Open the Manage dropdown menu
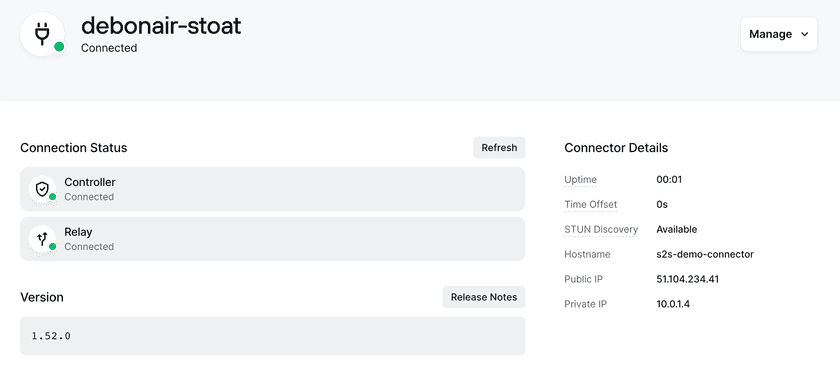 coord(779,34)
